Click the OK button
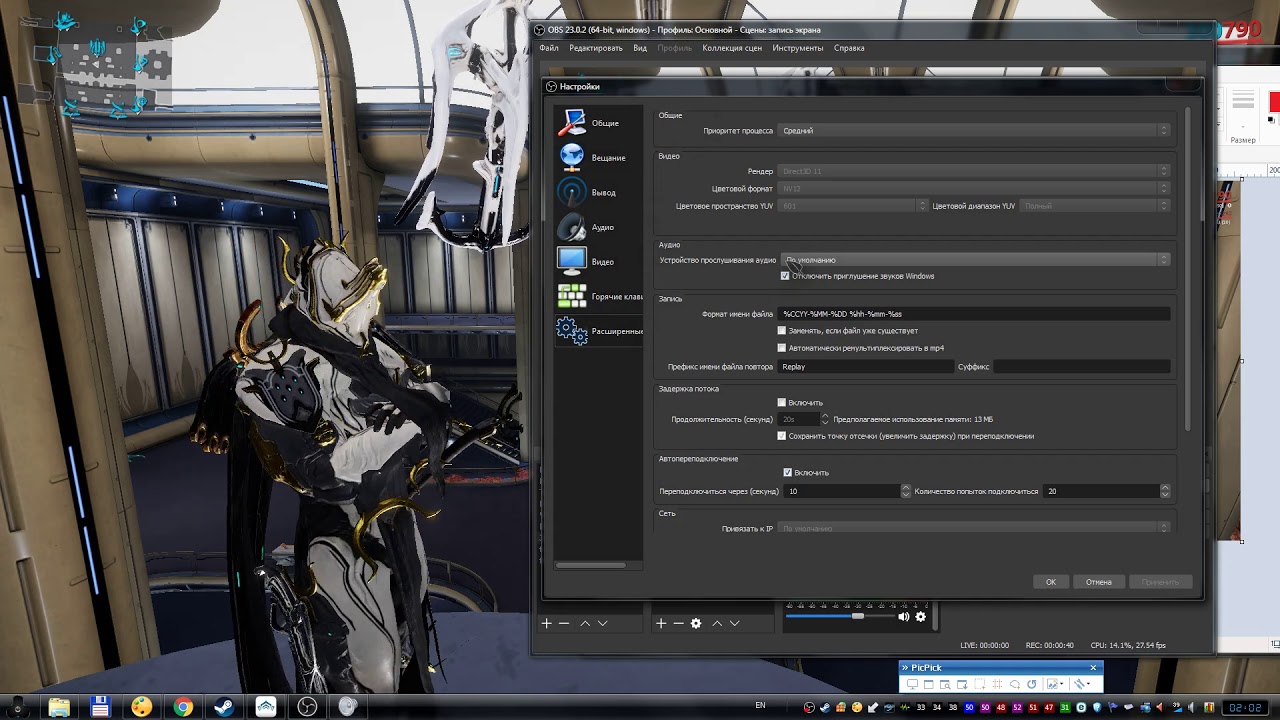The height and width of the screenshot is (720, 1280). [x=1051, y=582]
